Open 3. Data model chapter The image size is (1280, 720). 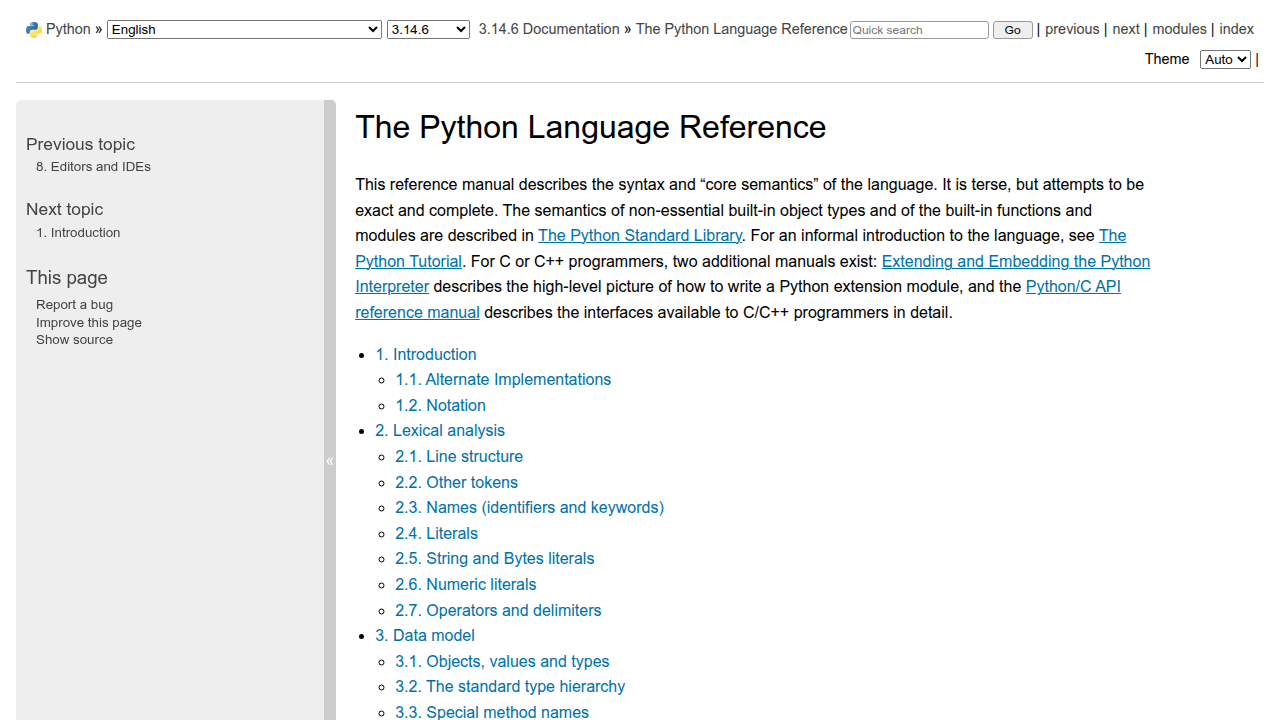coord(425,636)
